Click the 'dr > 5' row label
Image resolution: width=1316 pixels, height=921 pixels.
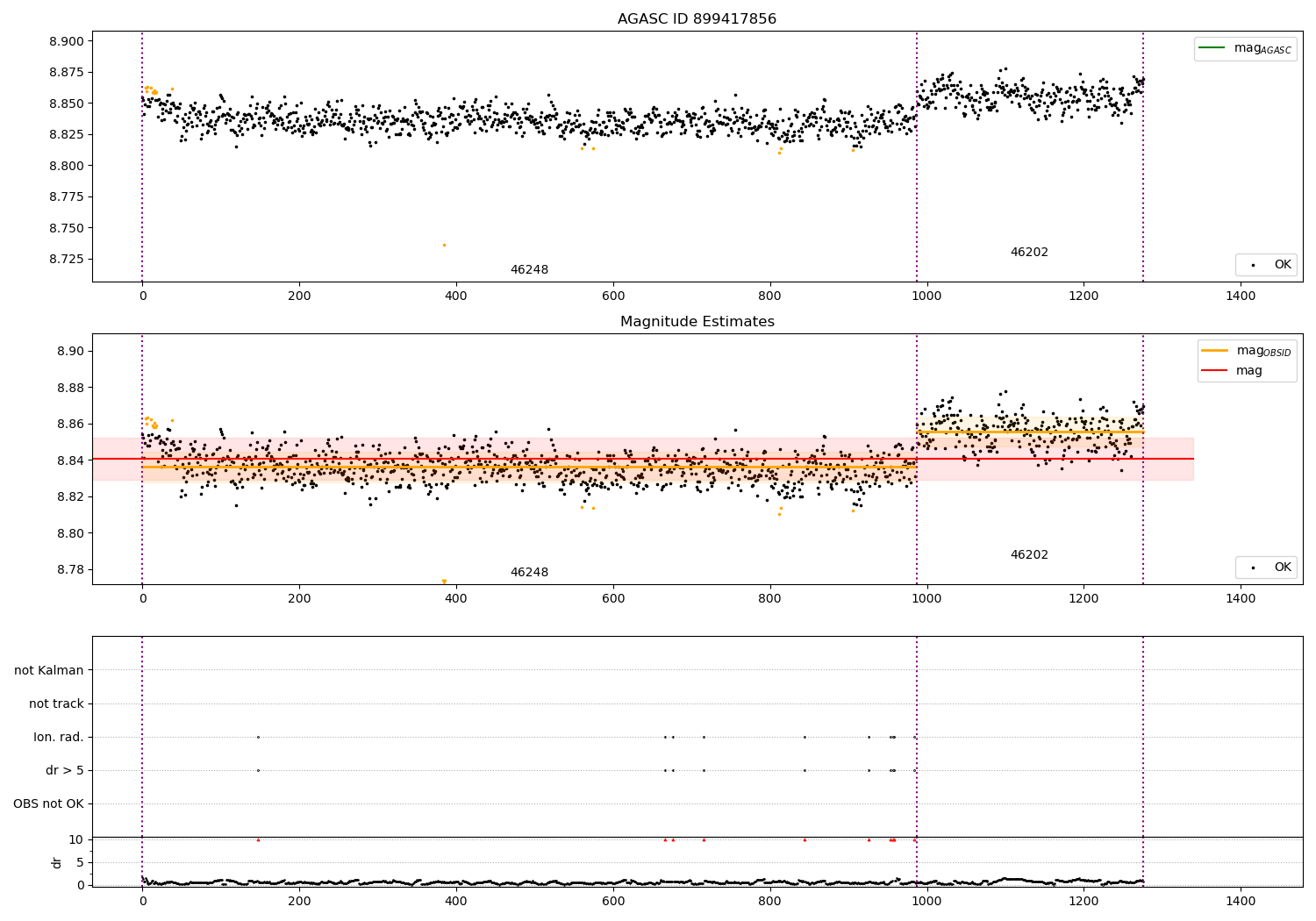coord(65,771)
